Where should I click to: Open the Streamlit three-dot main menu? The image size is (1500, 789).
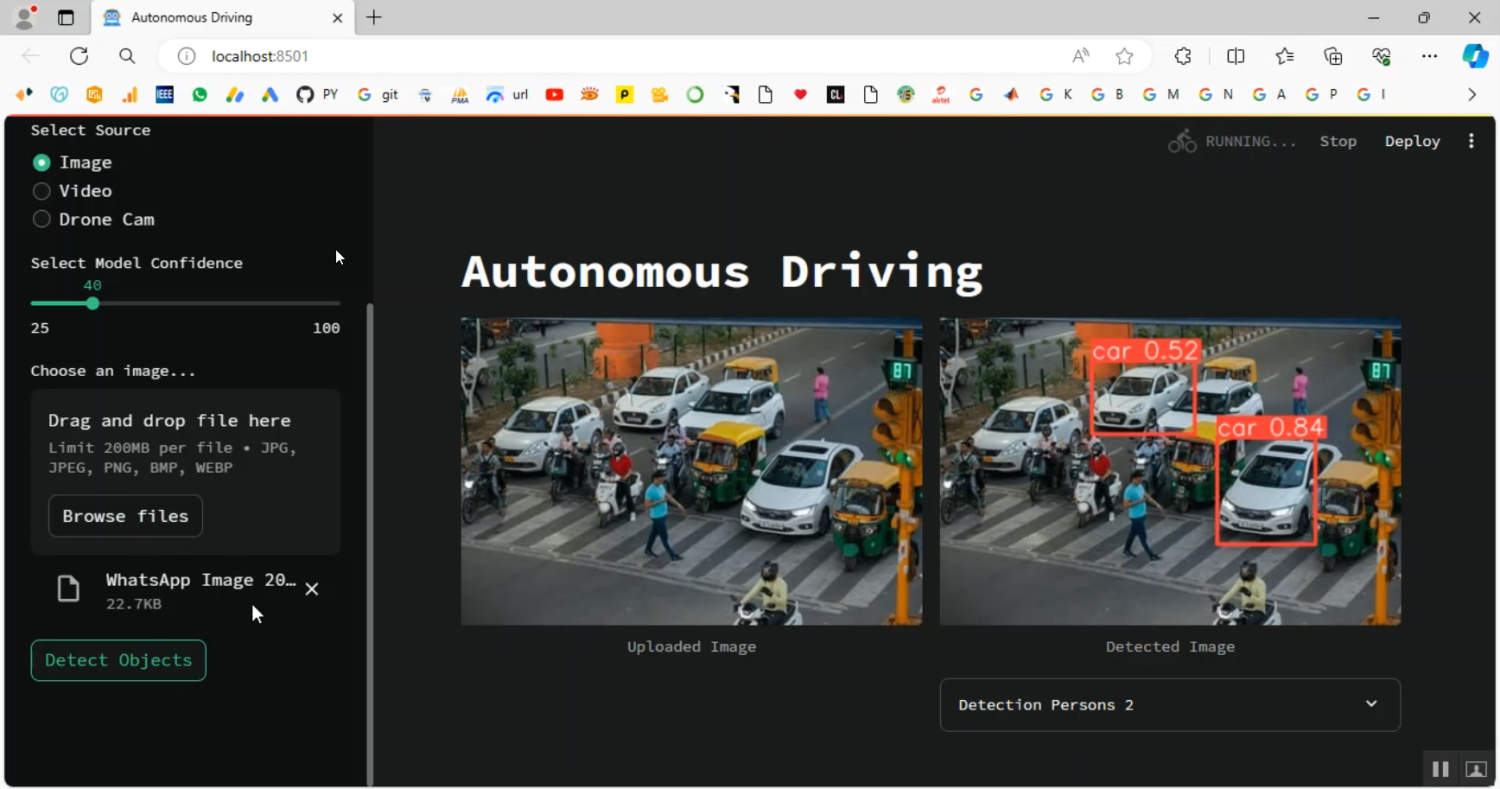[1471, 141]
